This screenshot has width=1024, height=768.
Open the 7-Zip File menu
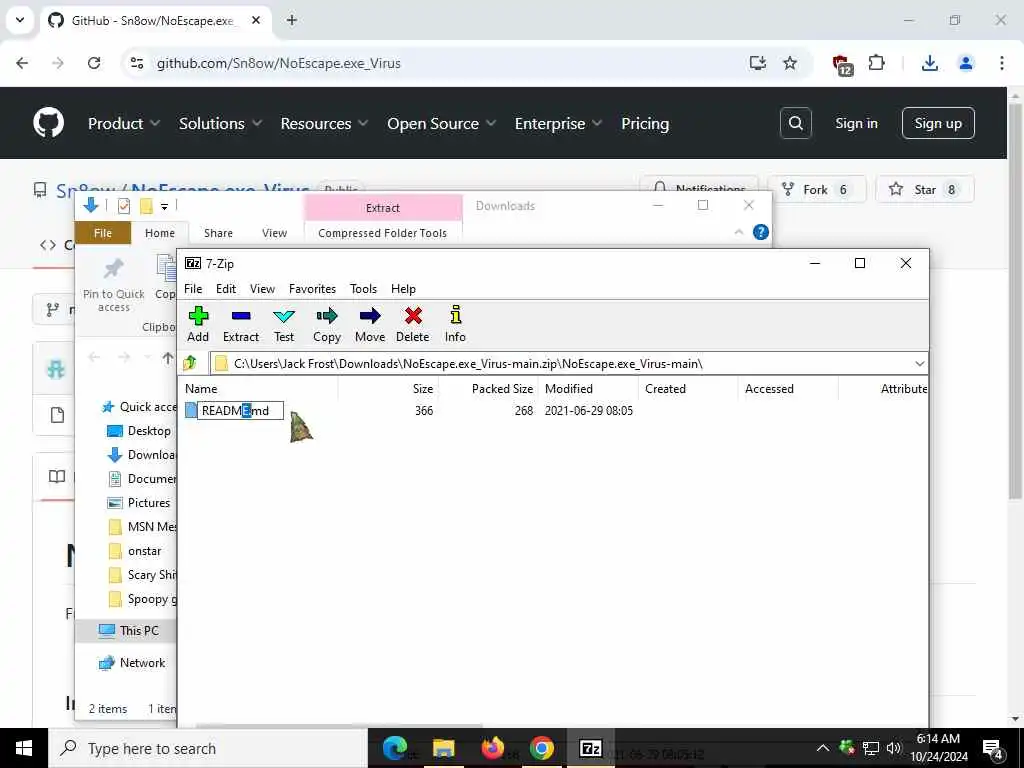[x=193, y=289]
